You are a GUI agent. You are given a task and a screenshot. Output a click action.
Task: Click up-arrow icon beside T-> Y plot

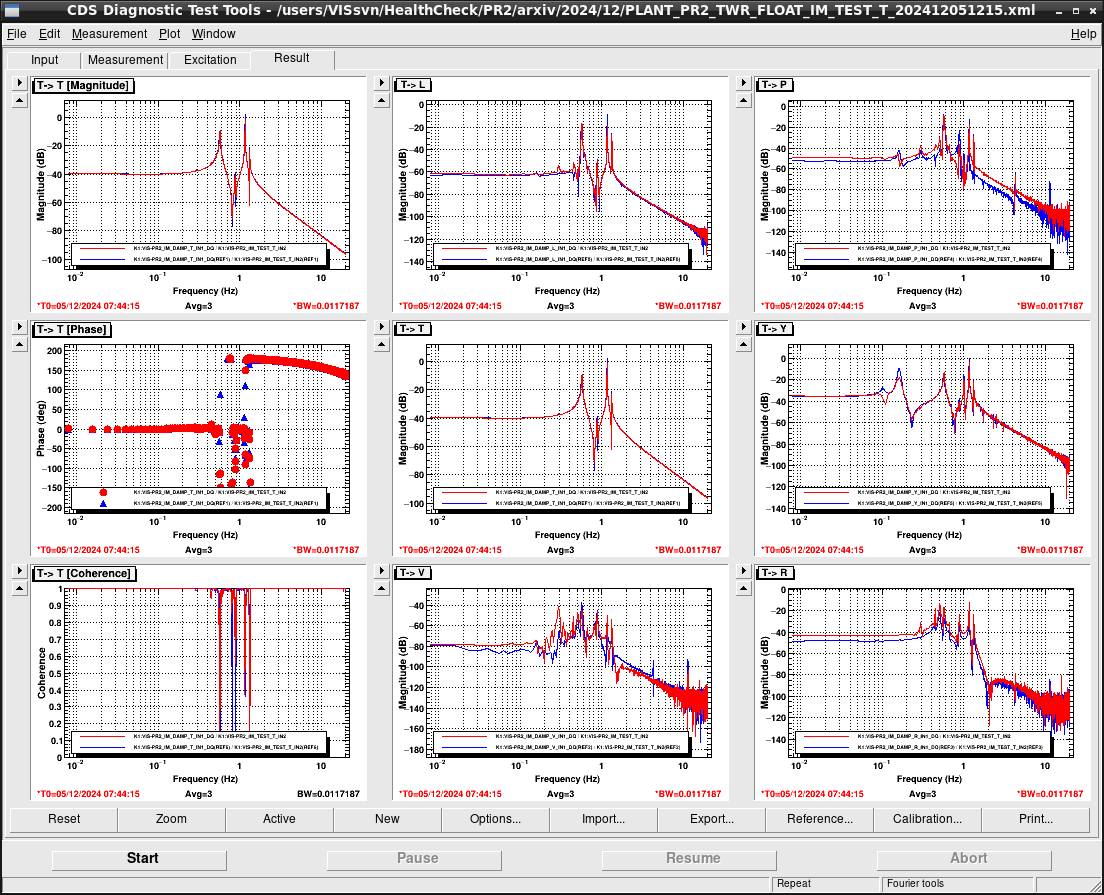pyautogui.click(x=744, y=344)
